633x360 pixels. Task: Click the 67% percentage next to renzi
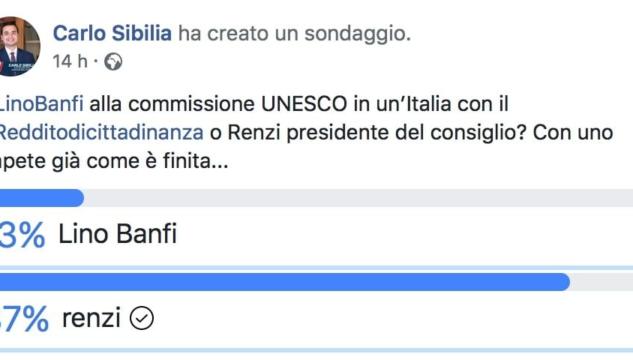click(24, 319)
